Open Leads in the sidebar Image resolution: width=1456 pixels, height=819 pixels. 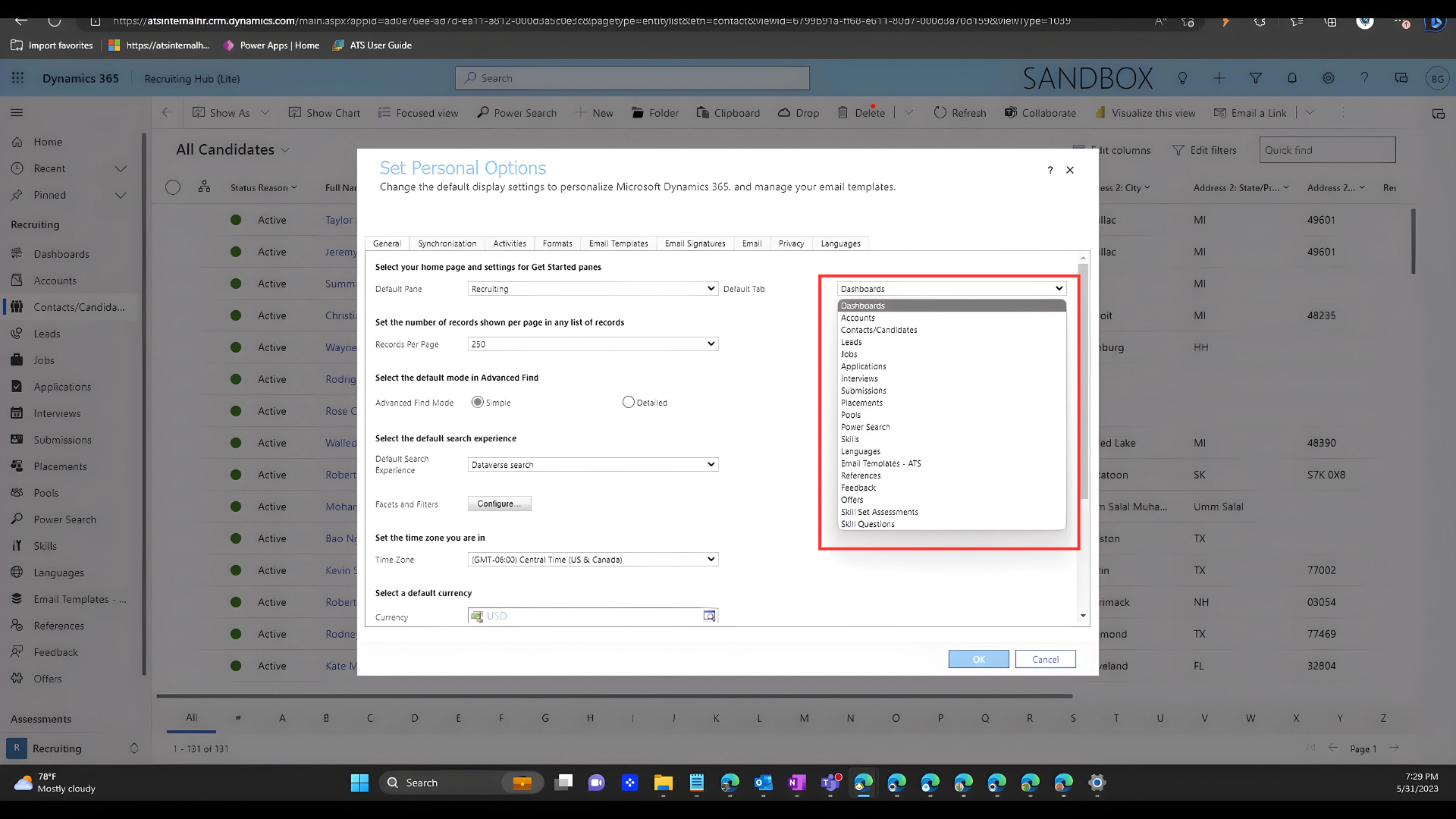pyautogui.click(x=47, y=334)
